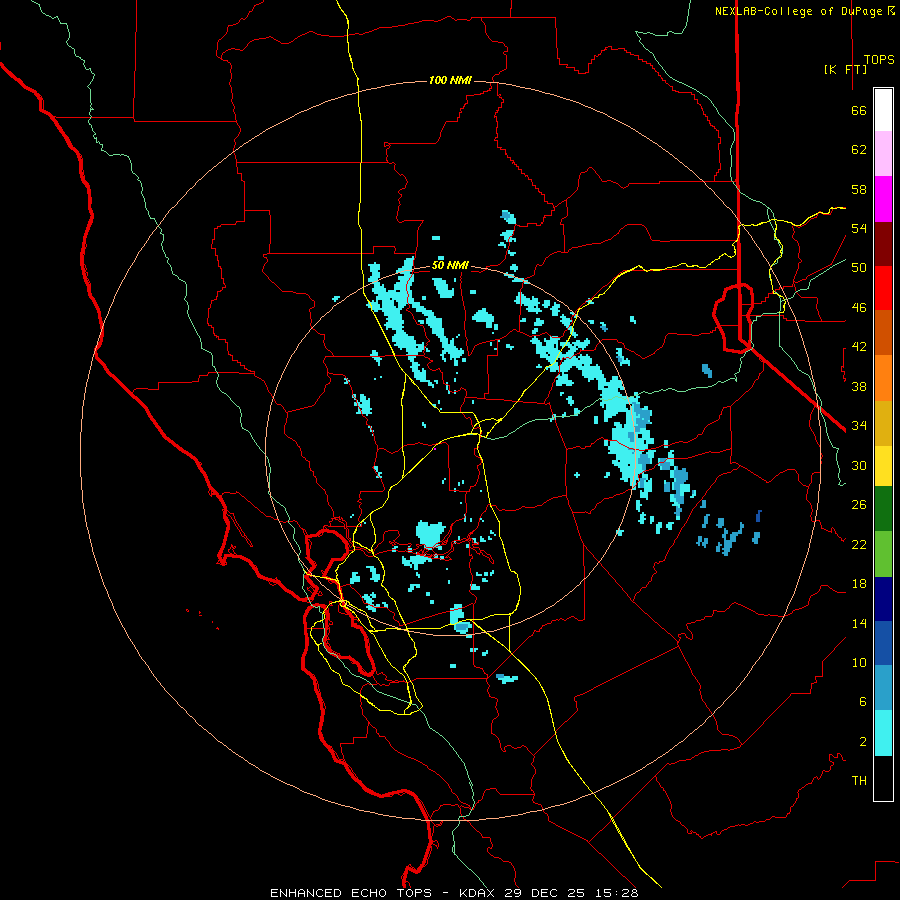
Task: Click the gold legend swatch
Action: tap(883, 424)
